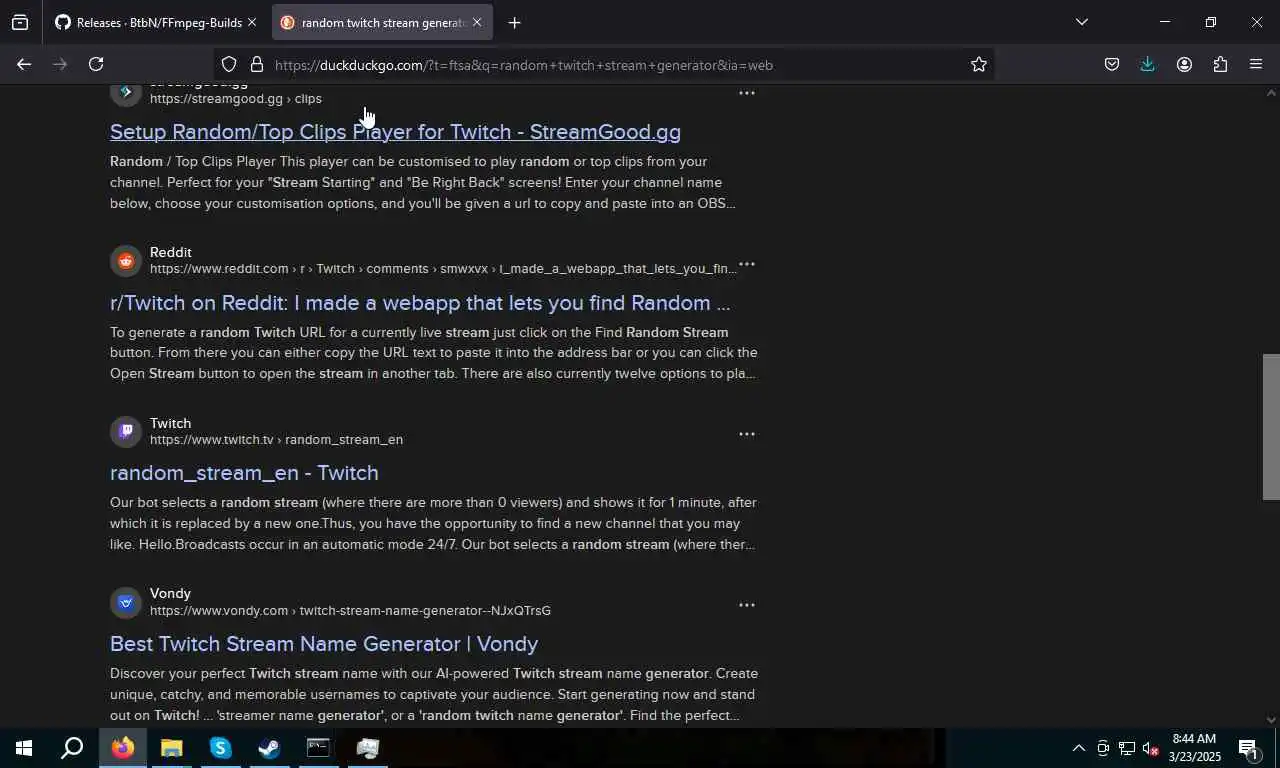Viewport: 1280px width, 768px height.
Task: Save page to Pocket
Action: tap(1111, 65)
